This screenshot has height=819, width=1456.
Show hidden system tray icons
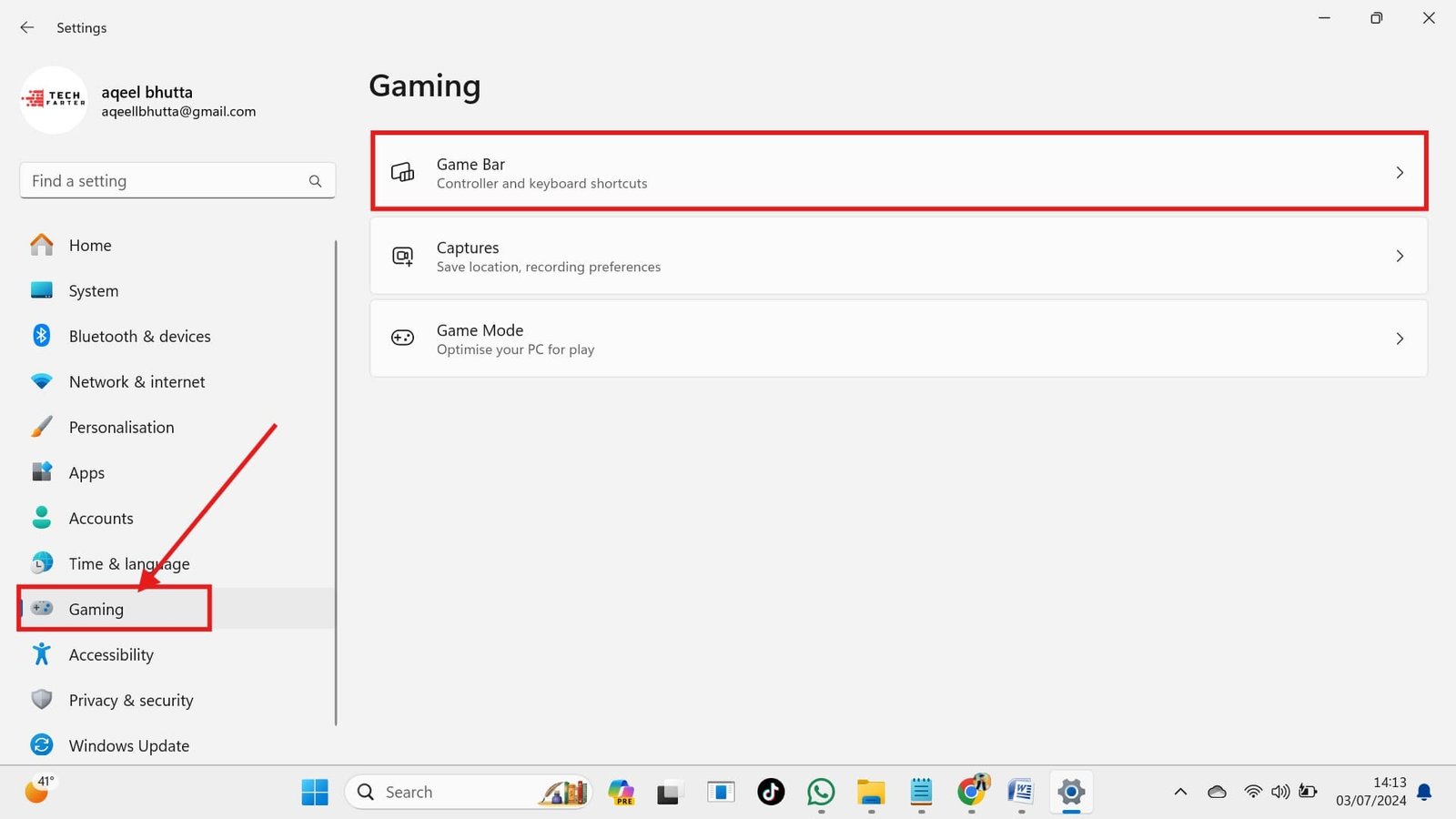pyautogui.click(x=1180, y=792)
